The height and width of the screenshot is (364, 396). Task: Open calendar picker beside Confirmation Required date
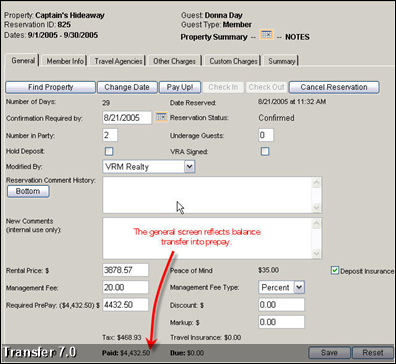[x=161, y=117]
